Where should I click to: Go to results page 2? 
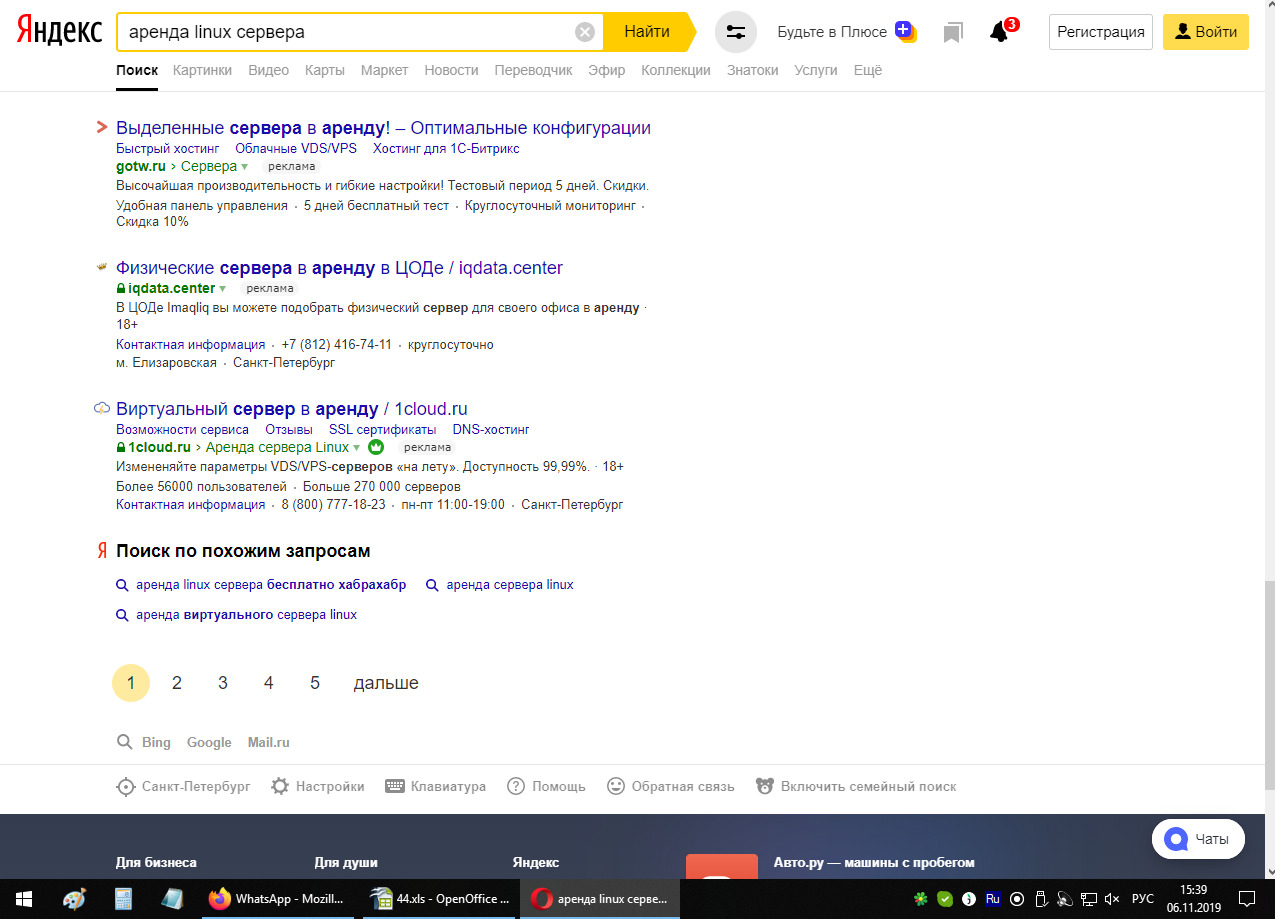click(x=177, y=683)
